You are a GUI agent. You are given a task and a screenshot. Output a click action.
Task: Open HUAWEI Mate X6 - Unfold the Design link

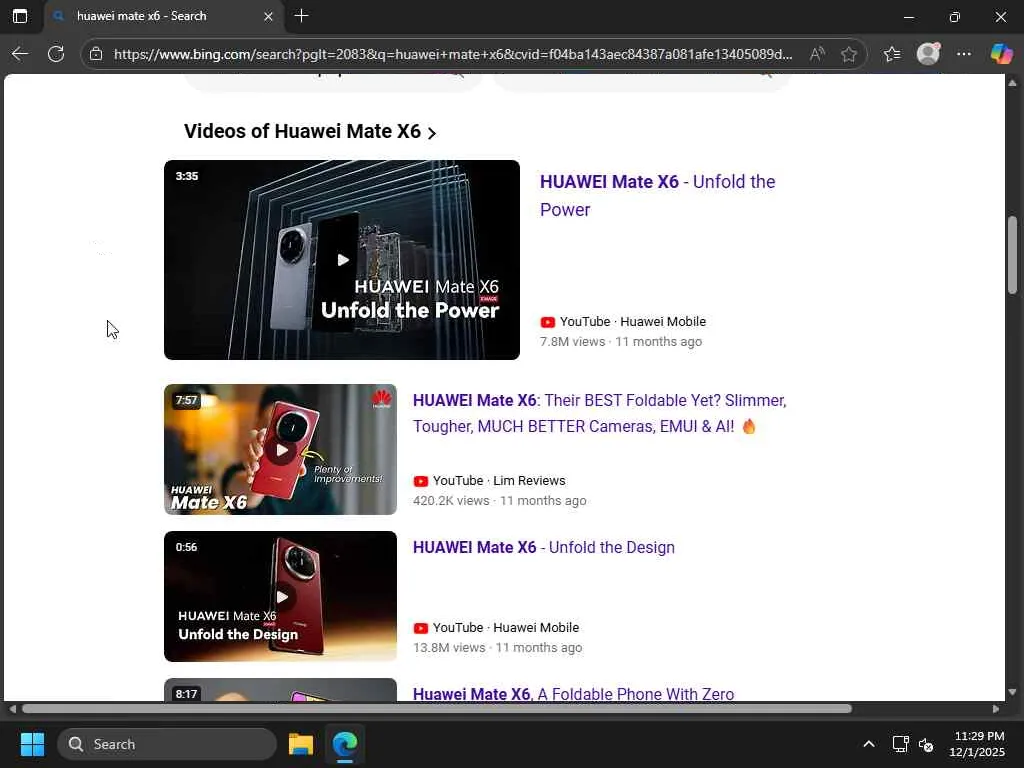tap(543, 547)
